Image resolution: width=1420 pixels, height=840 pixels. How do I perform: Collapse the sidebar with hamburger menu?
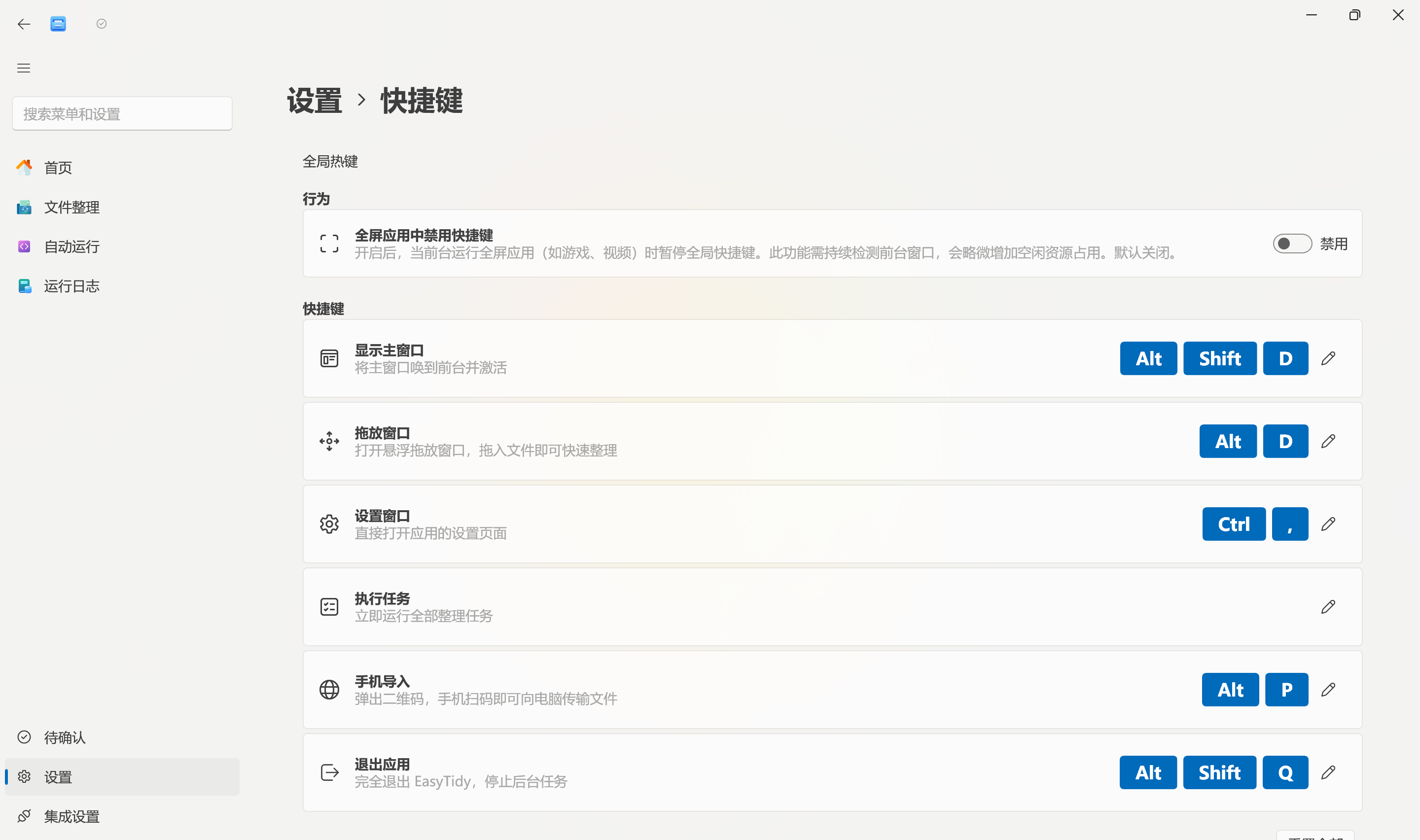[x=24, y=68]
